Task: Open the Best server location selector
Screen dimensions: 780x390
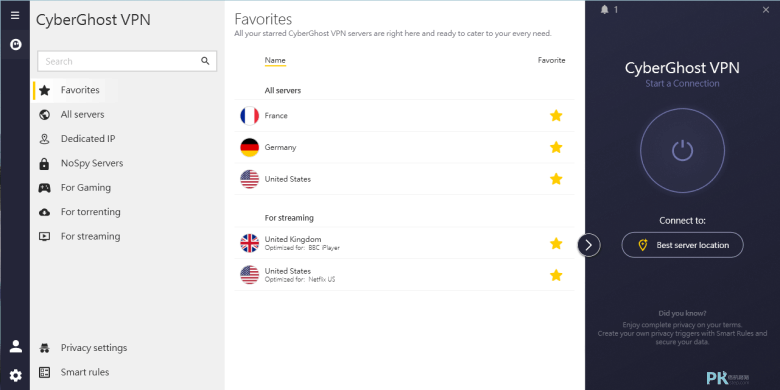Action: coord(682,245)
